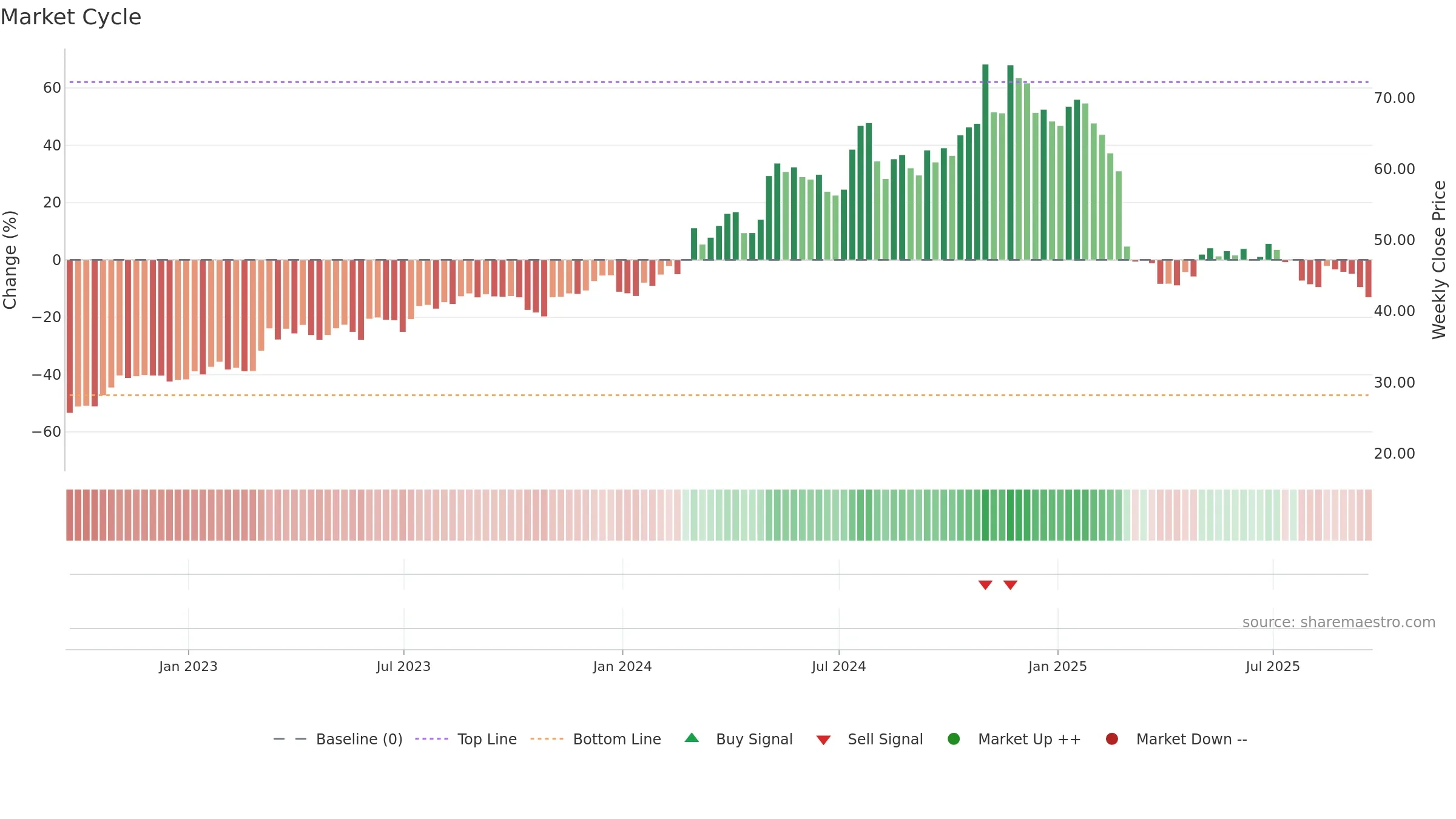The image size is (1456, 819).
Task: Click the −20 tick on Change axis
Action: [47, 317]
